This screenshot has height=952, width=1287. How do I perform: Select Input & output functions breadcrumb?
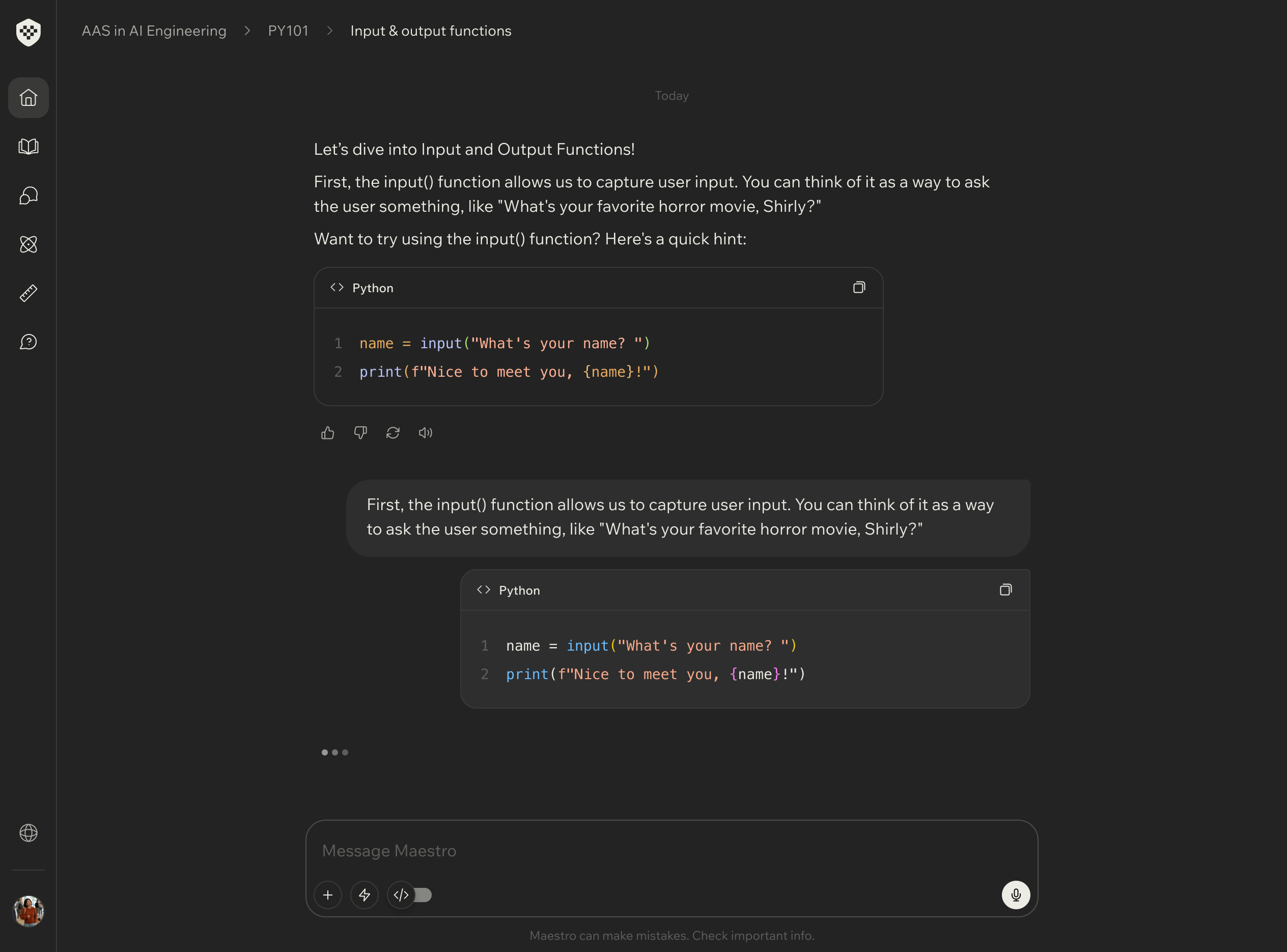[431, 31]
